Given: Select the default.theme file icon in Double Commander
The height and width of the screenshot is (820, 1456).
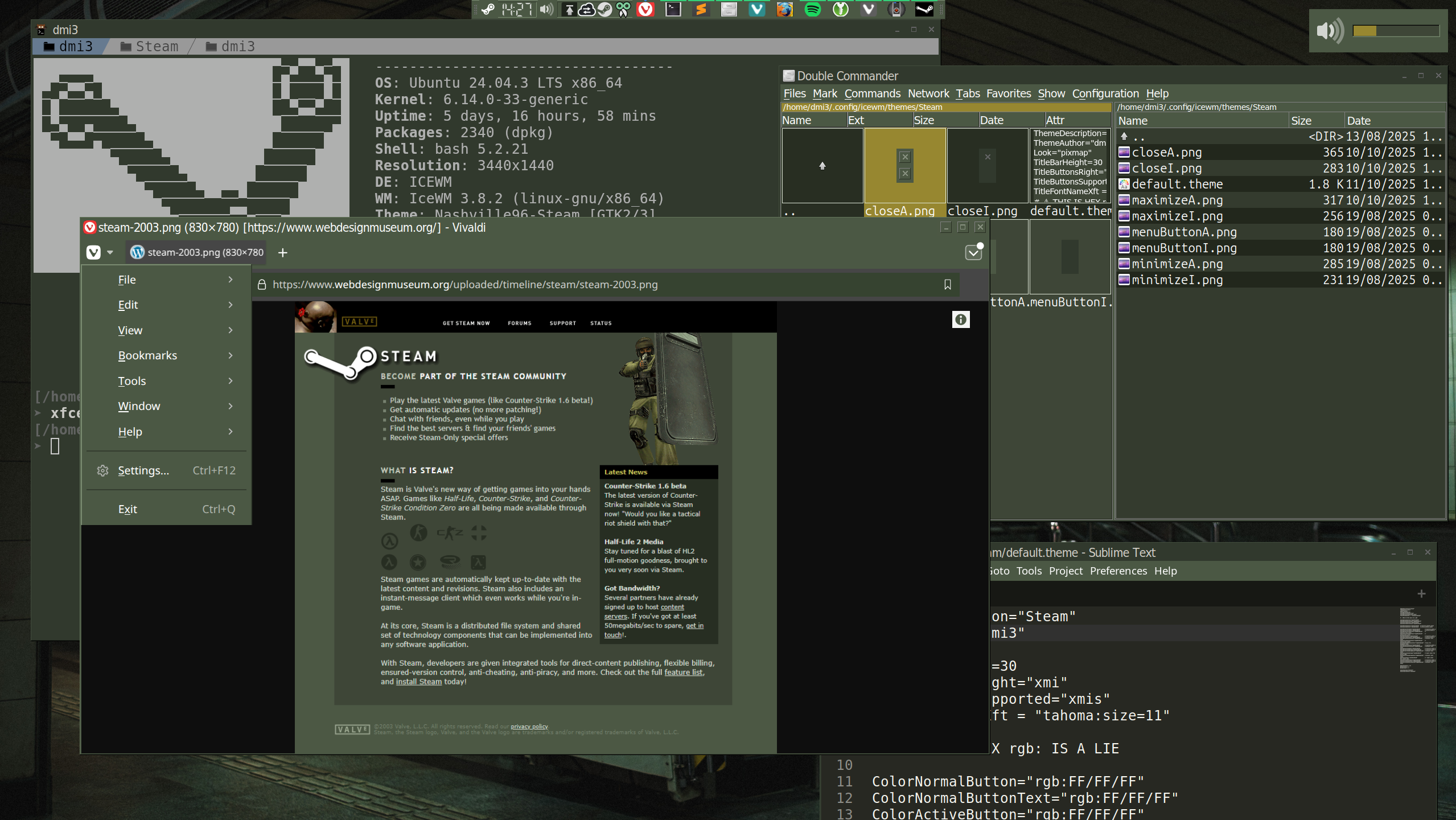Looking at the screenshot, I should coord(1124,184).
